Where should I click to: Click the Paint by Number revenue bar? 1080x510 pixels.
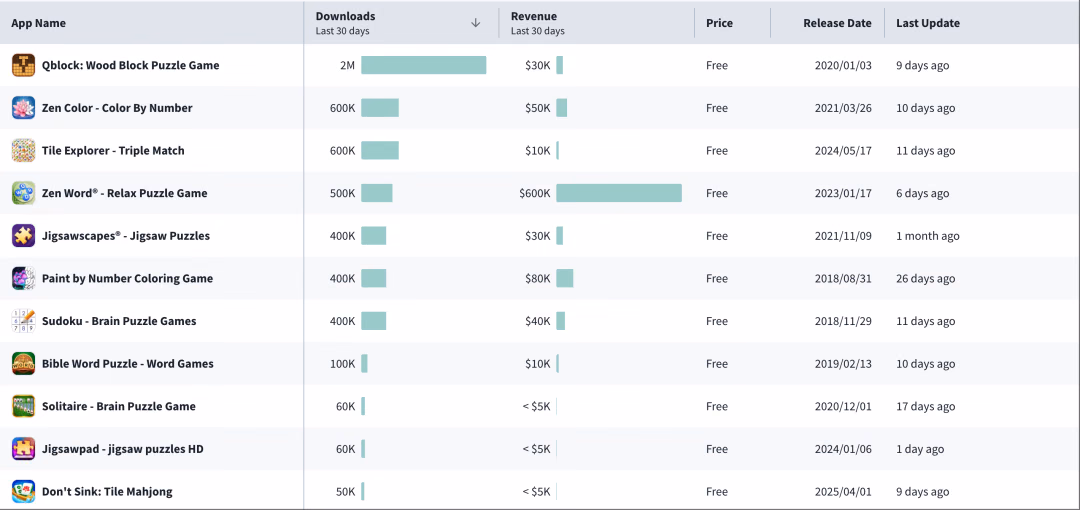tap(565, 278)
